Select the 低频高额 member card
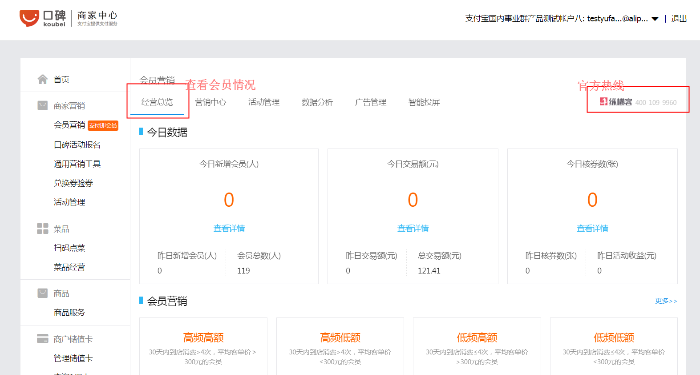The height and width of the screenshot is (375, 700). pyautogui.click(x=477, y=347)
